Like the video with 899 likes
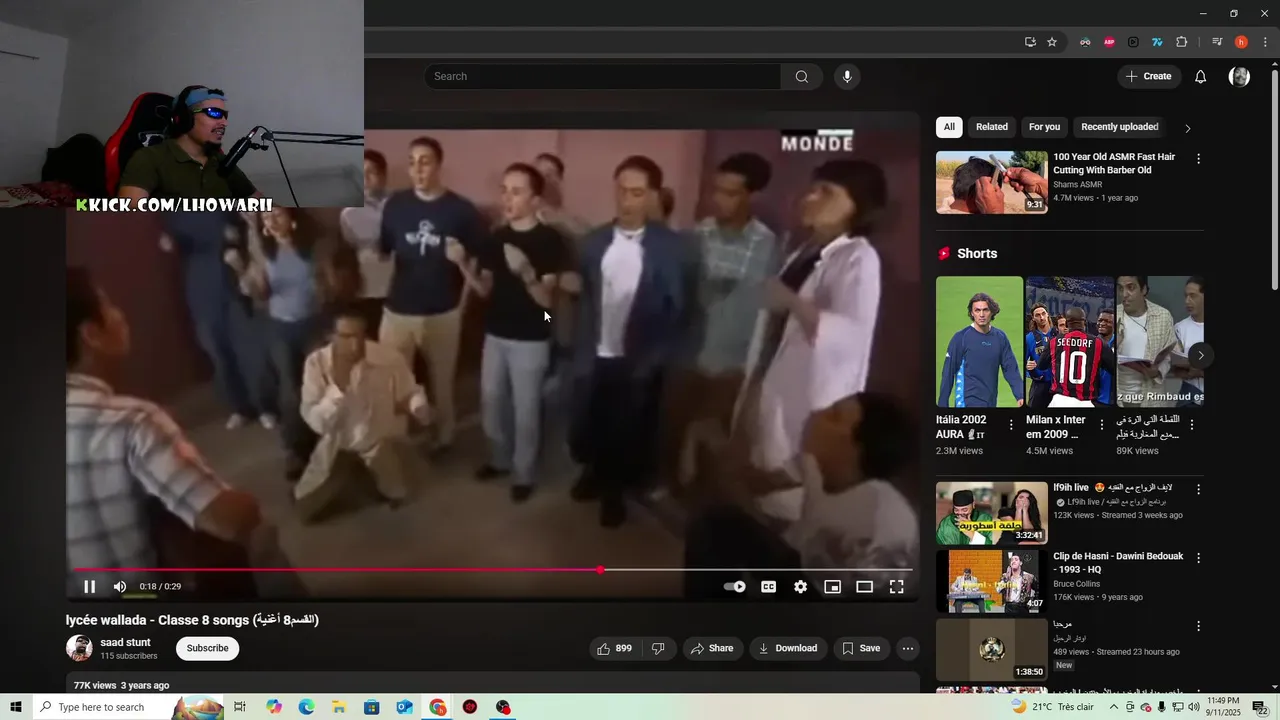 (x=614, y=648)
